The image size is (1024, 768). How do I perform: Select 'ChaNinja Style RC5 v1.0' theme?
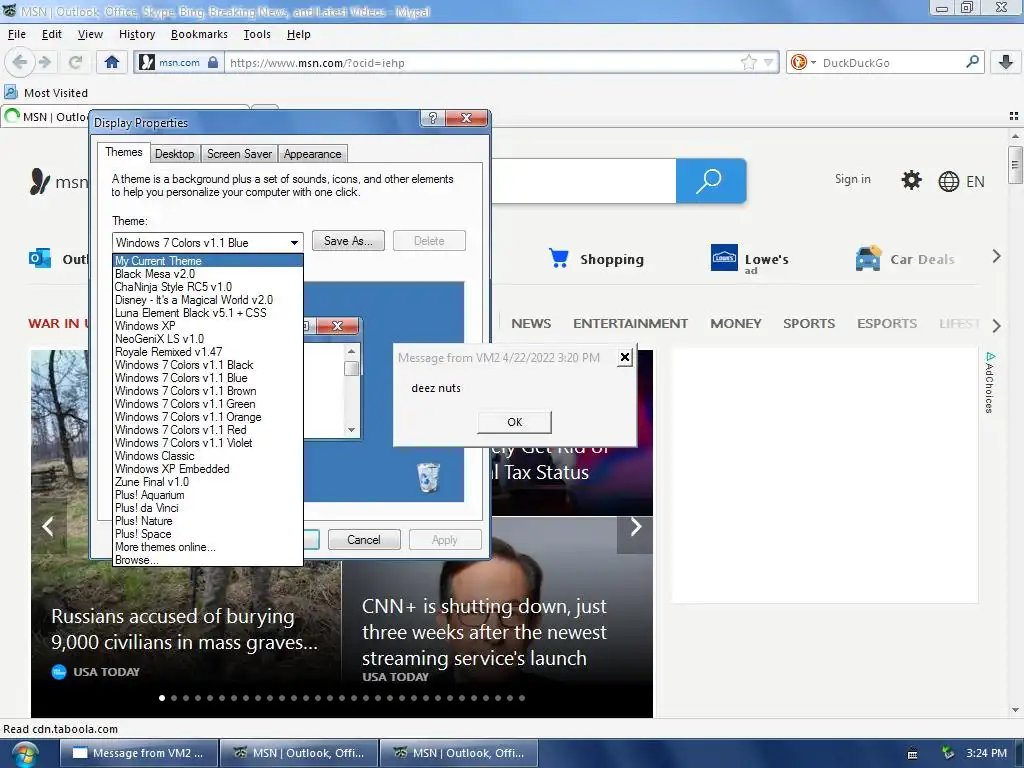(208, 287)
